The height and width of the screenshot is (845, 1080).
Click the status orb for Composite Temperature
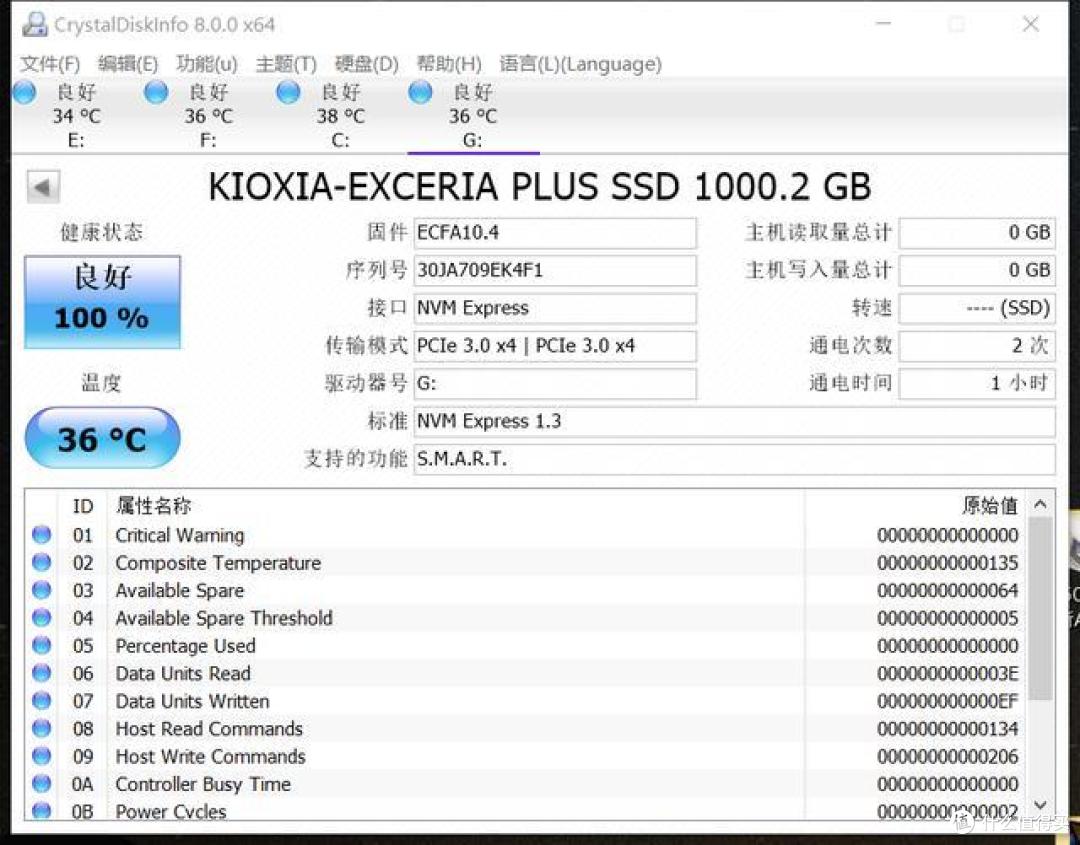point(42,563)
